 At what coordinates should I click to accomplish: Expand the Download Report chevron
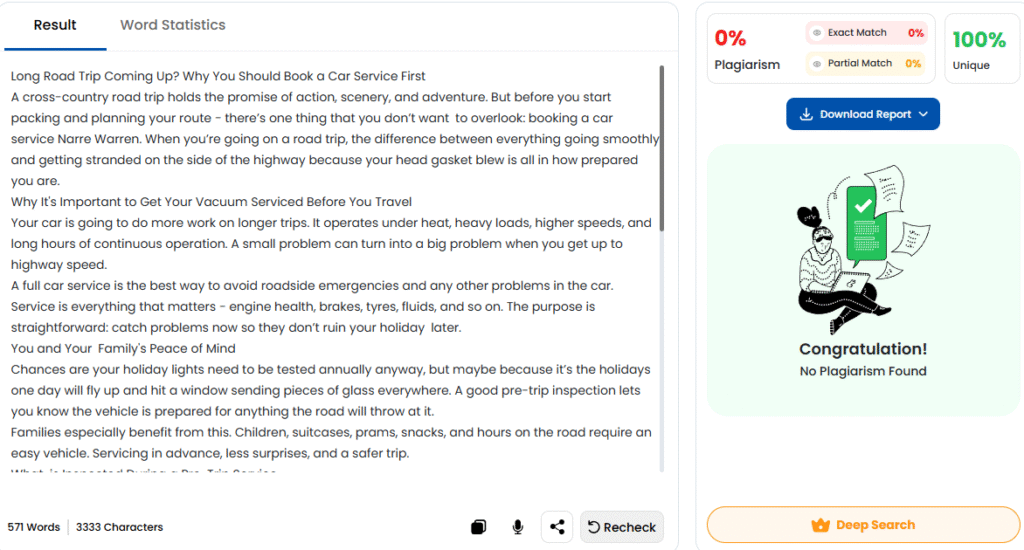[x=923, y=115]
